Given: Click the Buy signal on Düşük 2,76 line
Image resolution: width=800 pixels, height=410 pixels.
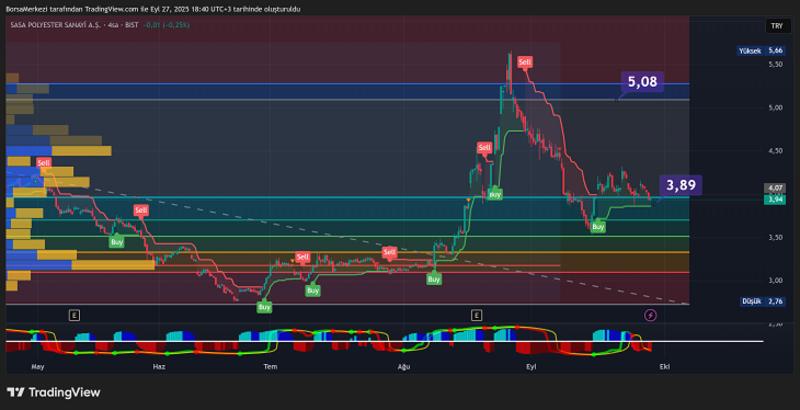Looking at the screenshot, I should point(264,308).
